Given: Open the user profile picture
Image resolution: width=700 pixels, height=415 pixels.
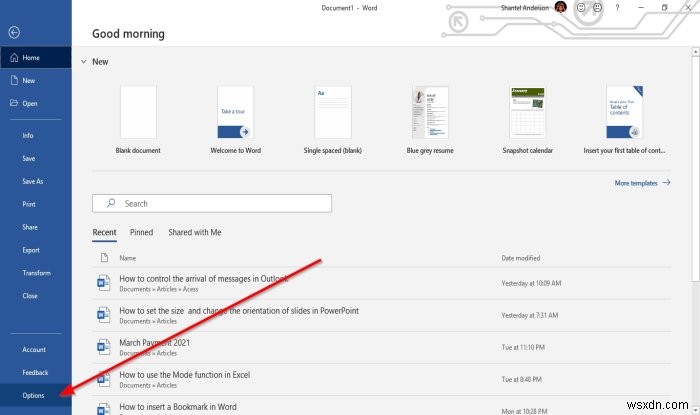Looking at the screenshot, I should pyautogui.click(x=561, y=7).
